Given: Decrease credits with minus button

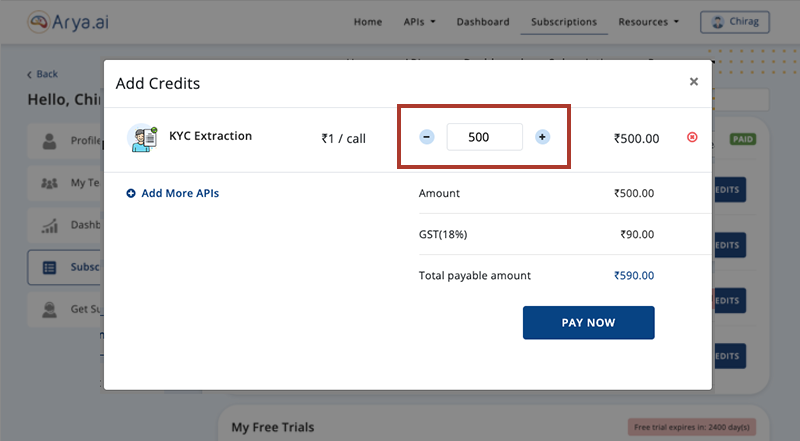Looking at the screenshot, I should pos(427,137).
